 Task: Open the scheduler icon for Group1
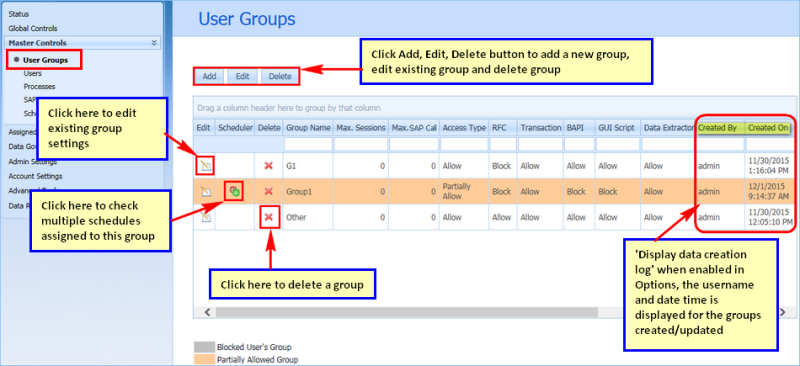click(234, 191)
